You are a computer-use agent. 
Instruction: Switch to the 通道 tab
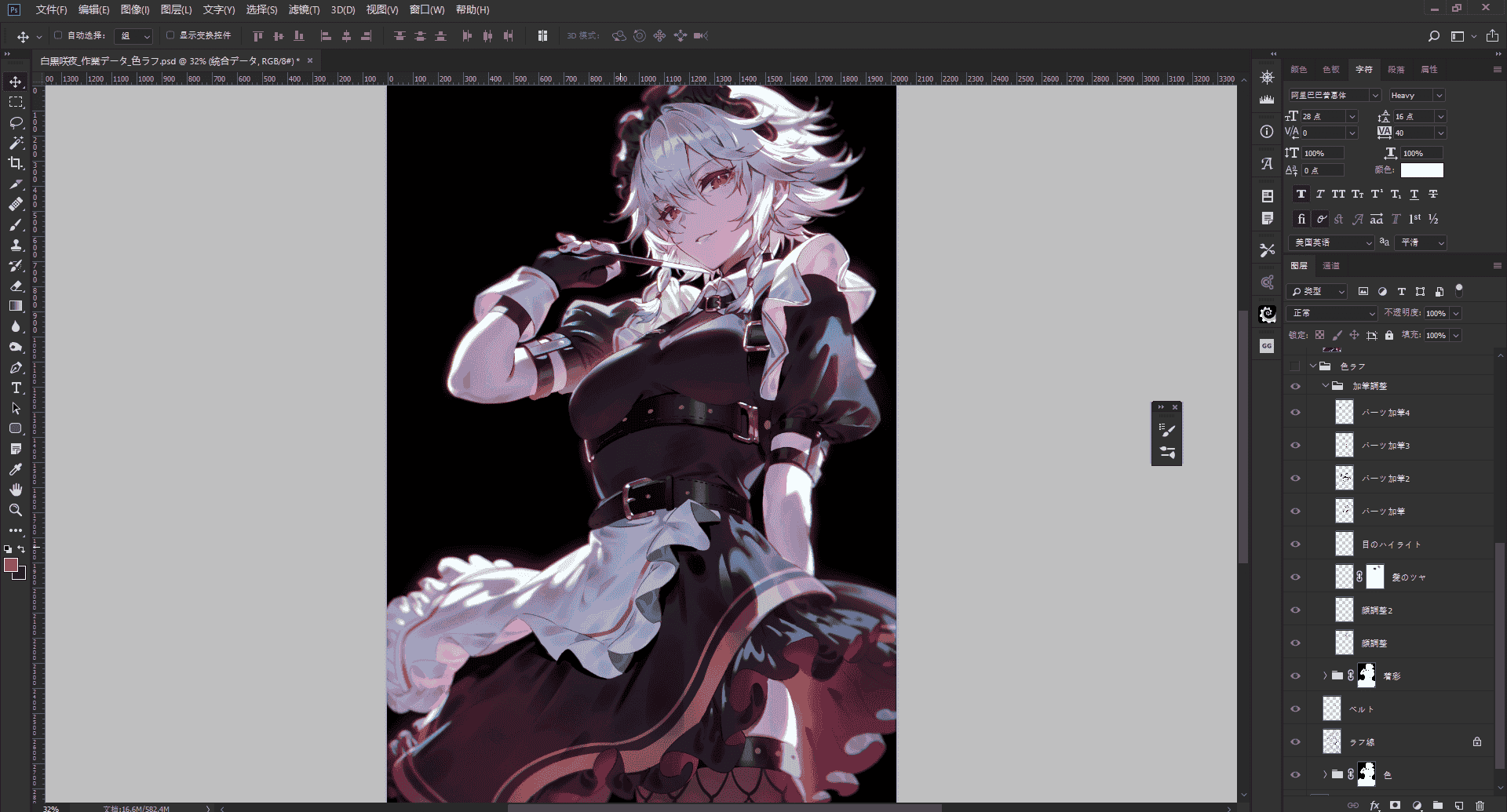coord(1331,266)
